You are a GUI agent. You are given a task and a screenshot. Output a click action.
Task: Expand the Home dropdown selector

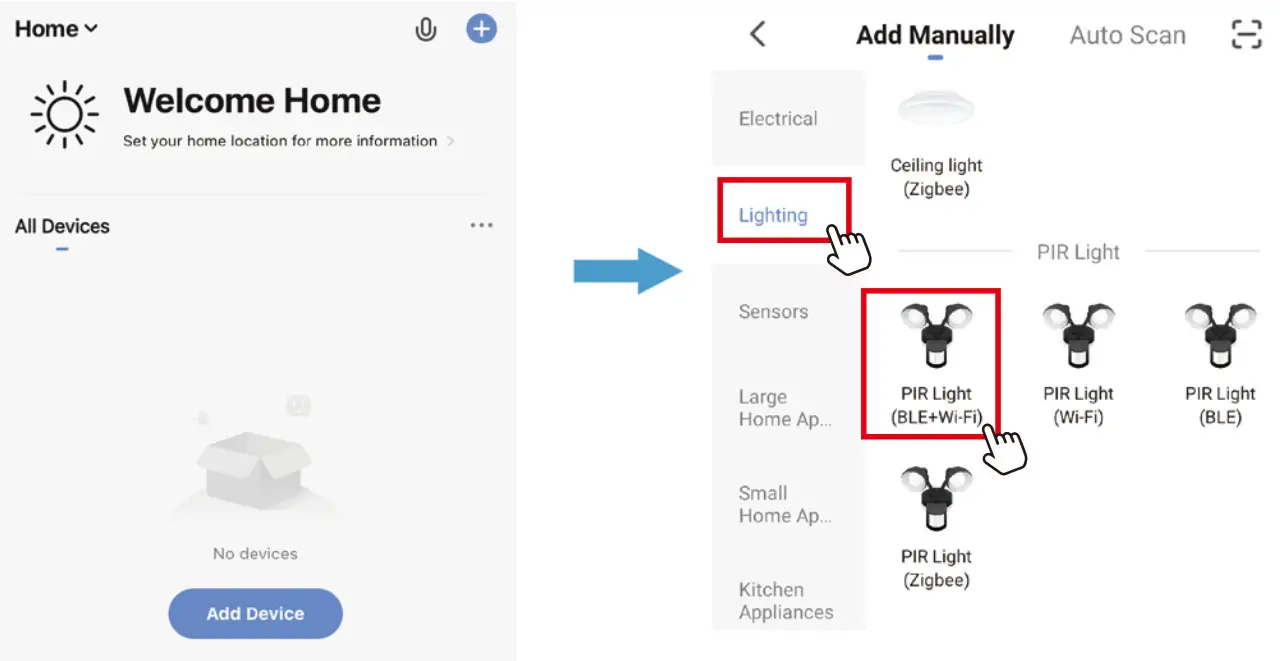click(56, 29)
